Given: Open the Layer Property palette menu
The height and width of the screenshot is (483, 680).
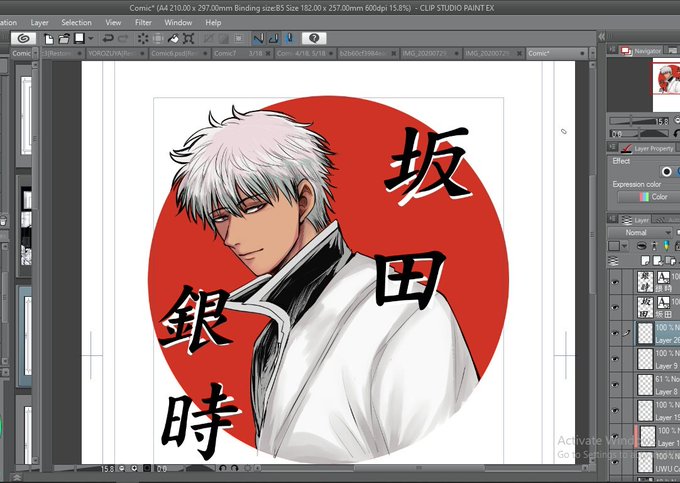Looking at the screenshot, I should (612, 147).
